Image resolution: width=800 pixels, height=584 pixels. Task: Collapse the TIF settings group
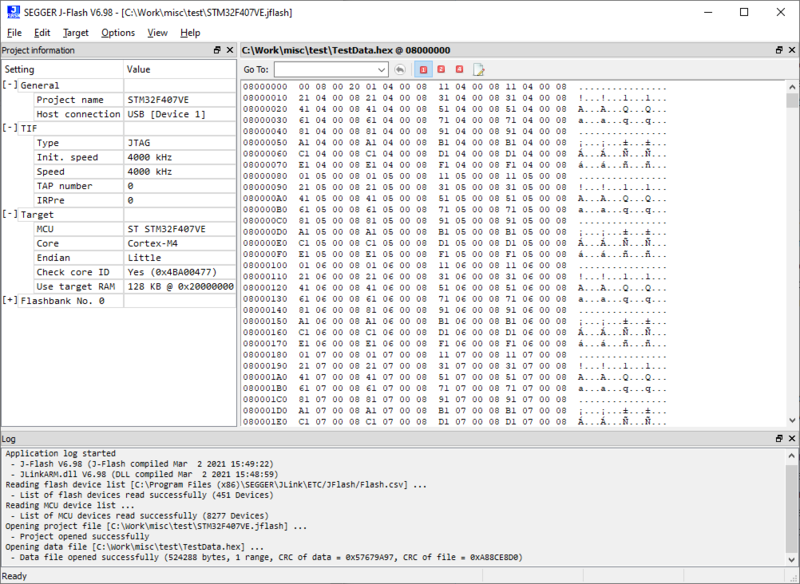pyautogui.click(x=10, y=129)
